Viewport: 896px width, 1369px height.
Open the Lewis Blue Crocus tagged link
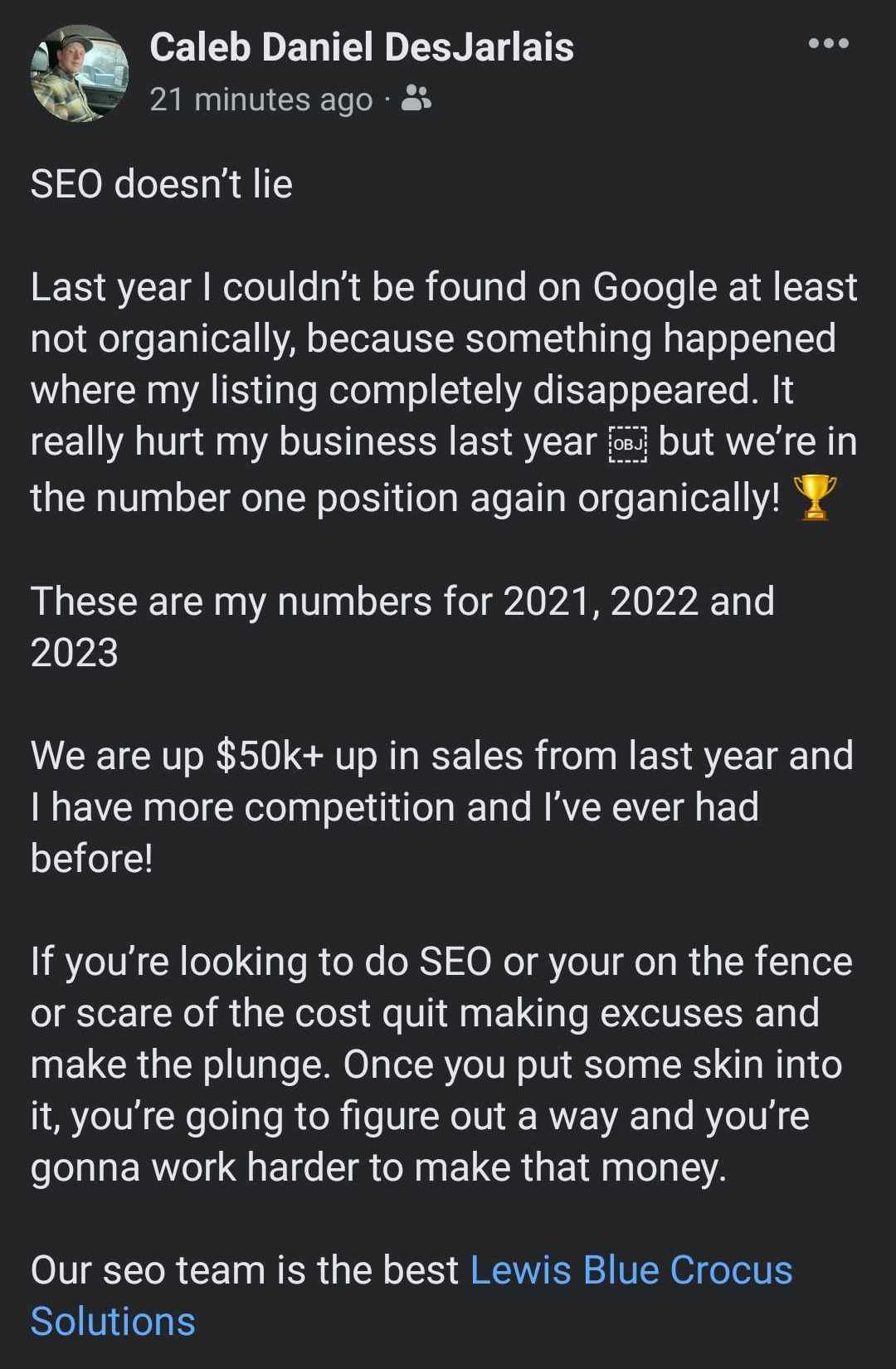pos(631,1269)
